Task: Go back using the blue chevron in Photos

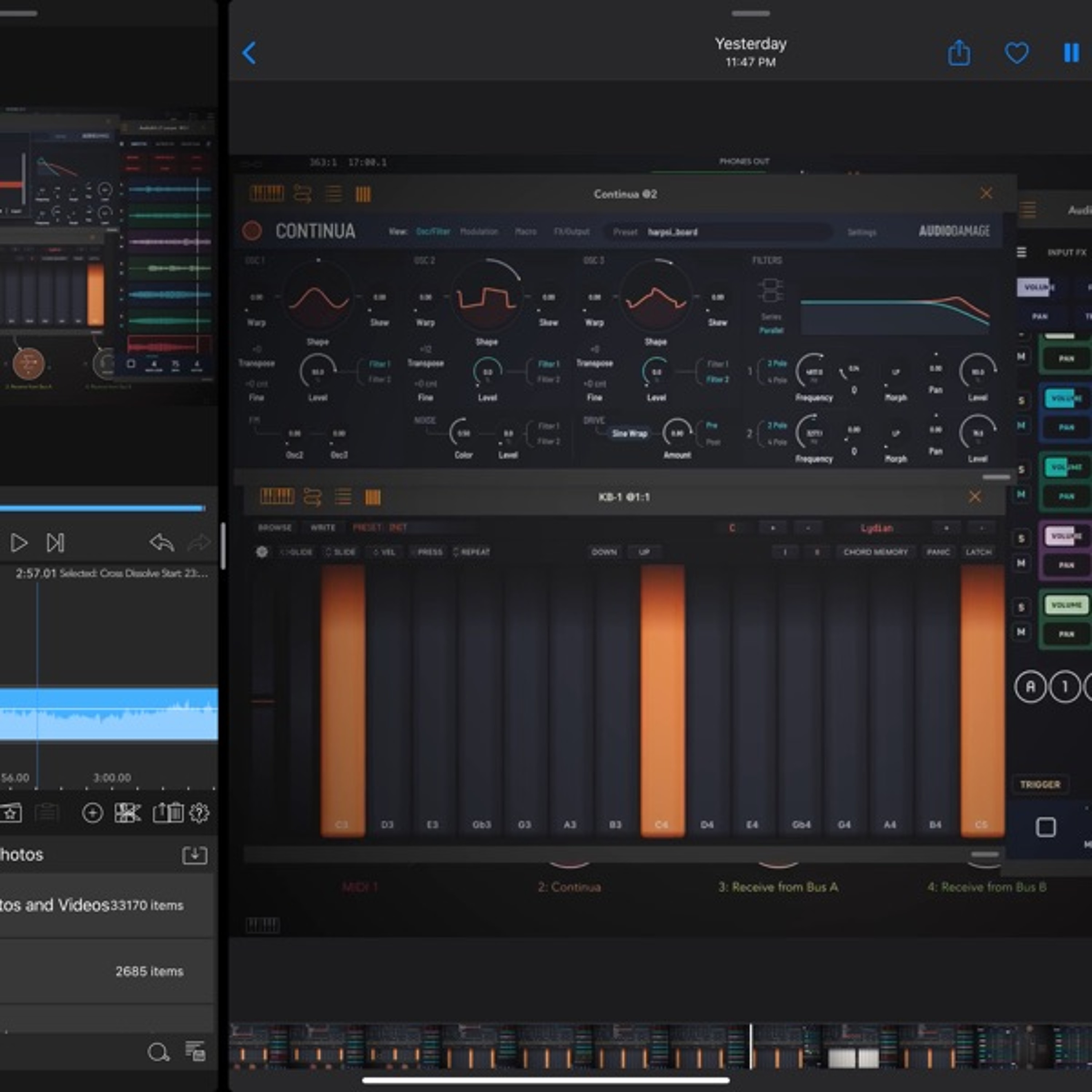Action: (x=249, y=53)
